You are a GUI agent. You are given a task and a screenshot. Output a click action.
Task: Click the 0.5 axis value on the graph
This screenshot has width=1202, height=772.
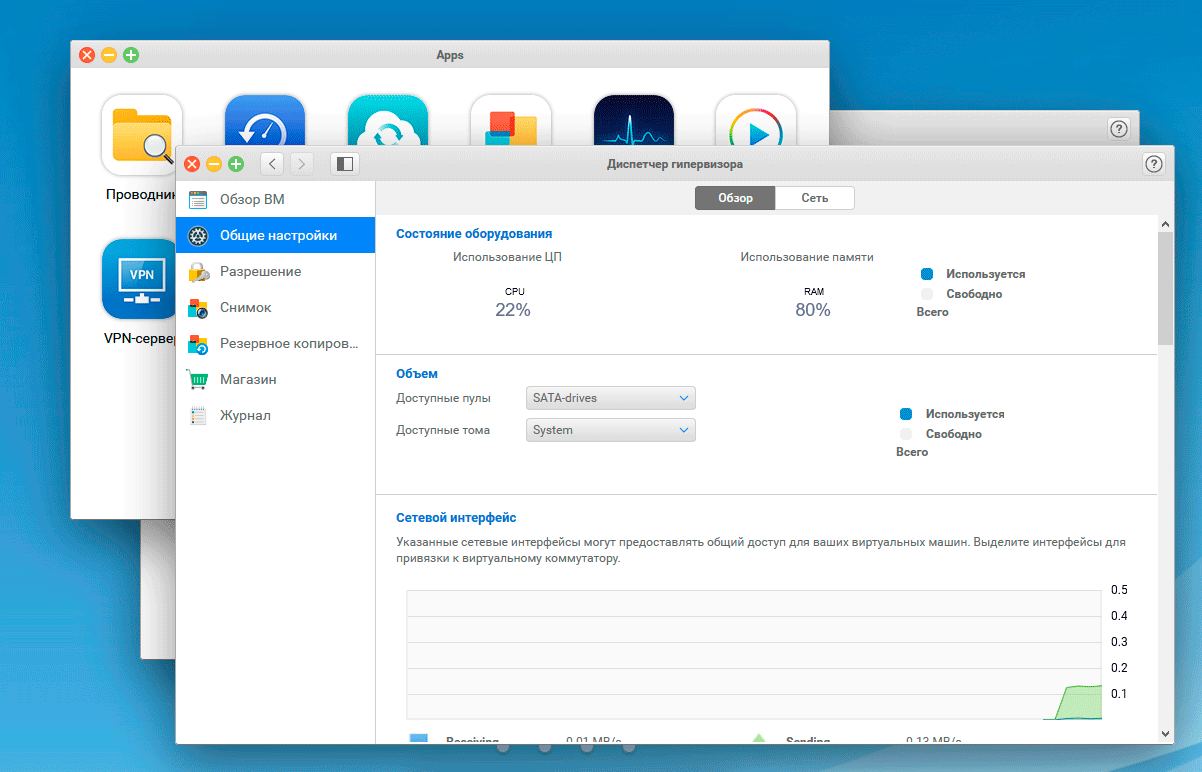tap(1120, 589)
